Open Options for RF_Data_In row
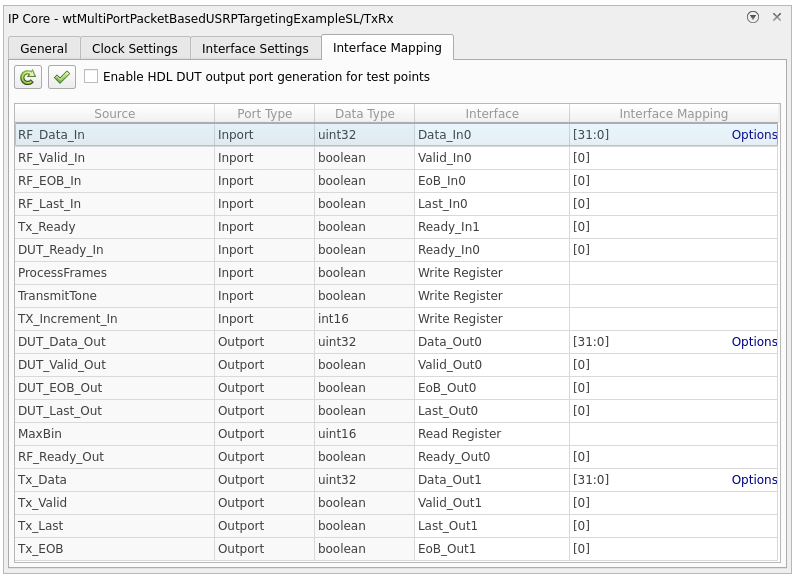This screenshot has height=576, width=795. click(754, 135)
